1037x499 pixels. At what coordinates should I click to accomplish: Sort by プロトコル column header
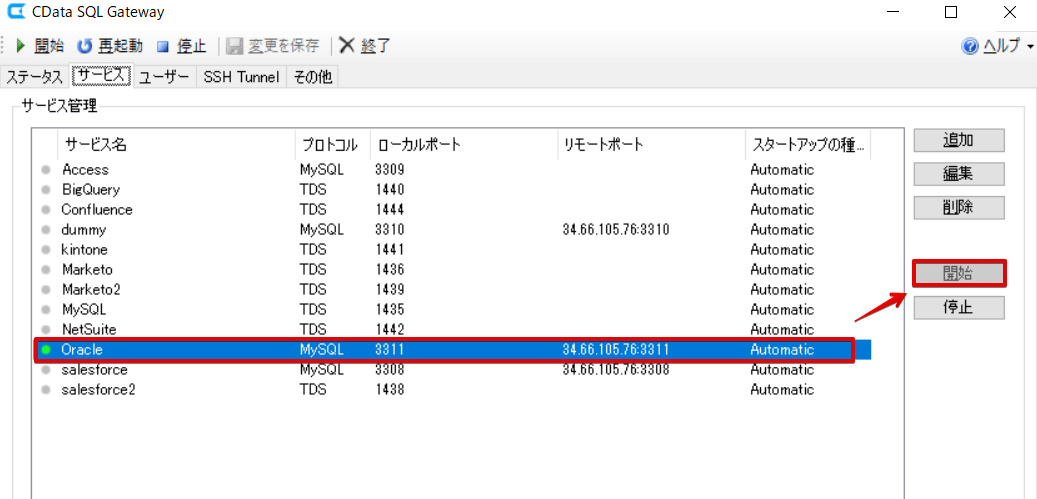(333, 145)
